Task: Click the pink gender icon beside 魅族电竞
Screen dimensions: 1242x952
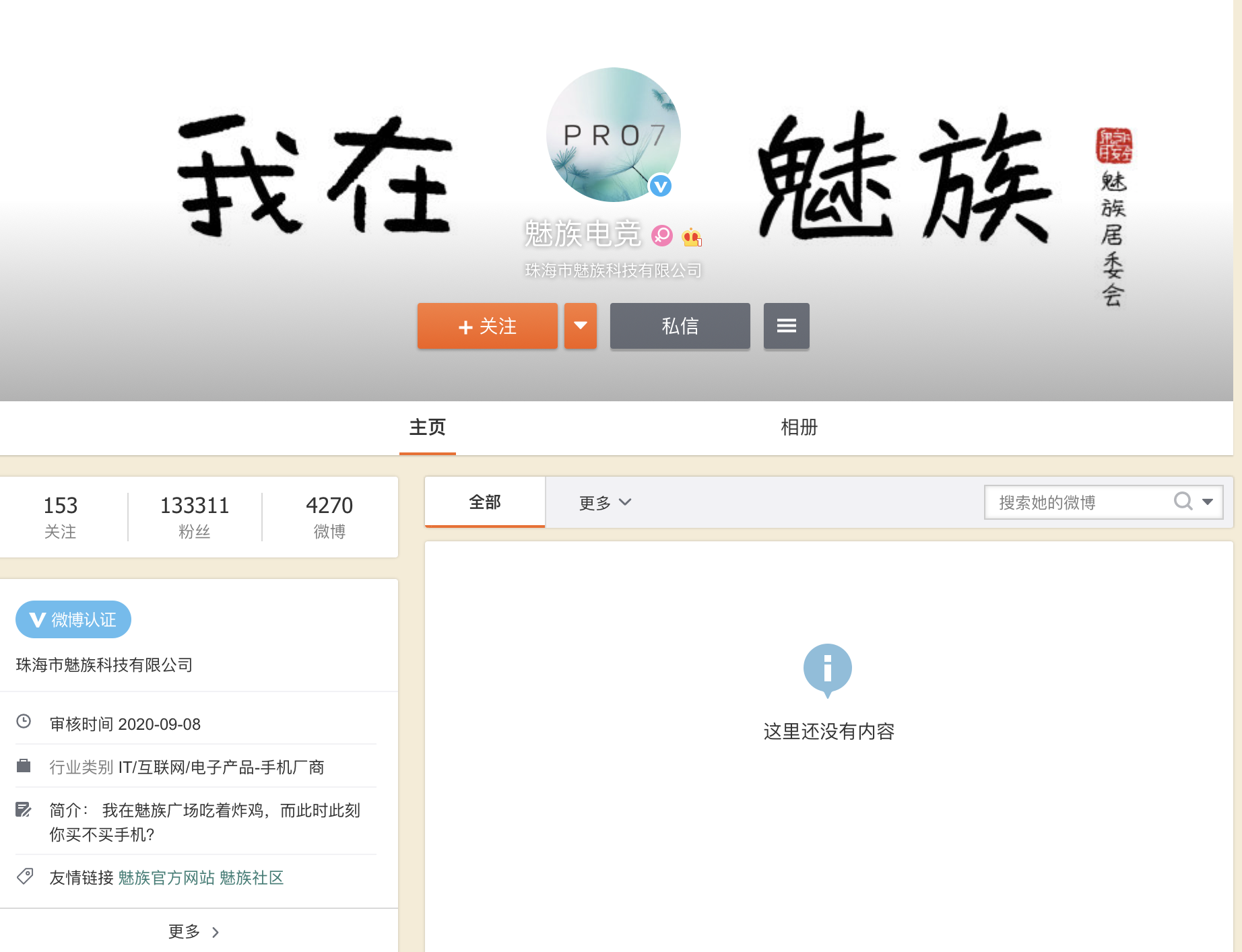Action: [661, 235]
